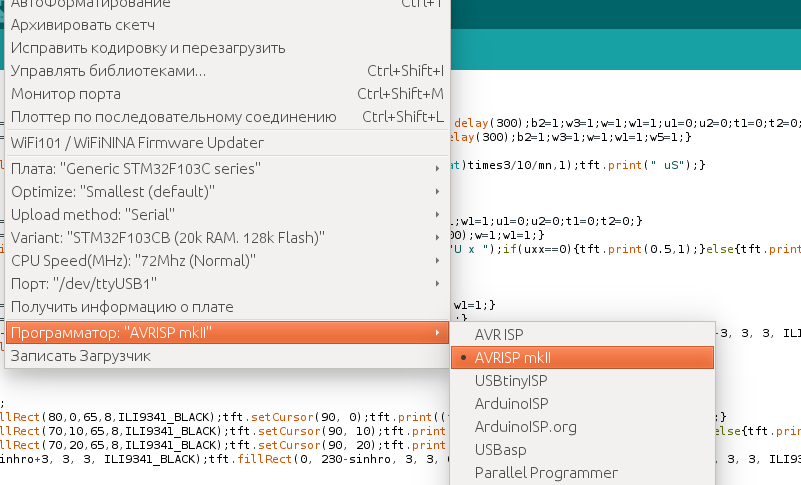
Task: Click Записать Загрузчик to burn bootloader
Action: (x=80, y=355)
